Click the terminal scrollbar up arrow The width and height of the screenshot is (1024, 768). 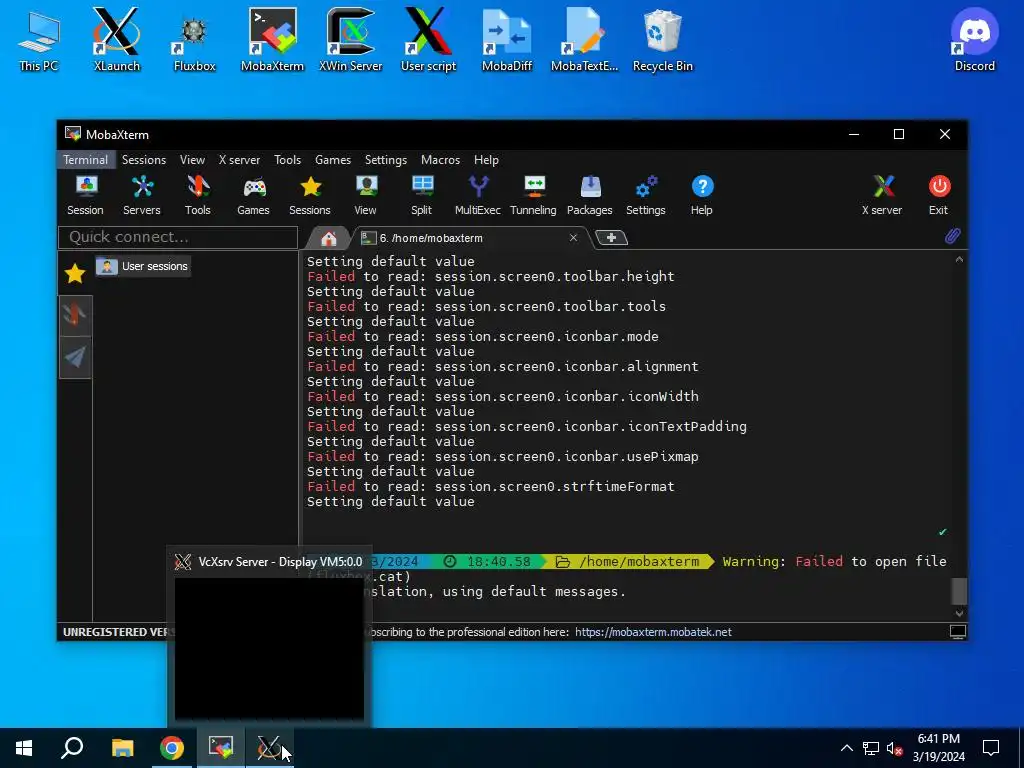959,260
